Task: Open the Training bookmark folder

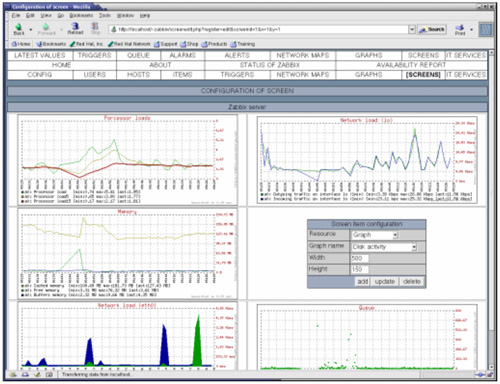Action: pyautogui.click(x=242, y=44)
